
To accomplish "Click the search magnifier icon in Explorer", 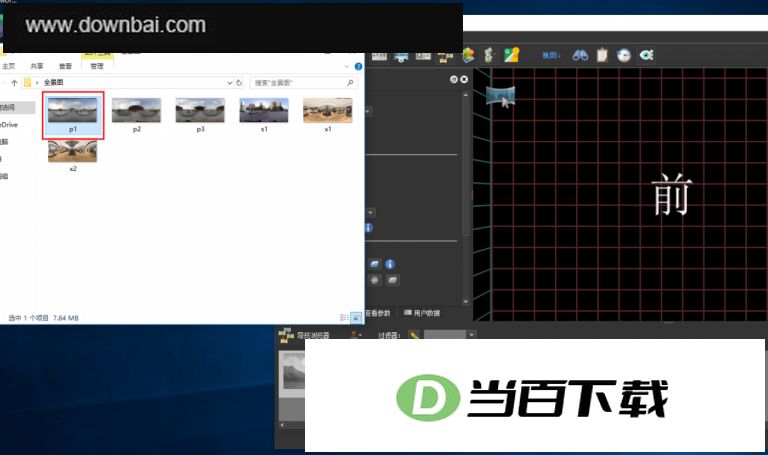I will [x=350, y=83].
